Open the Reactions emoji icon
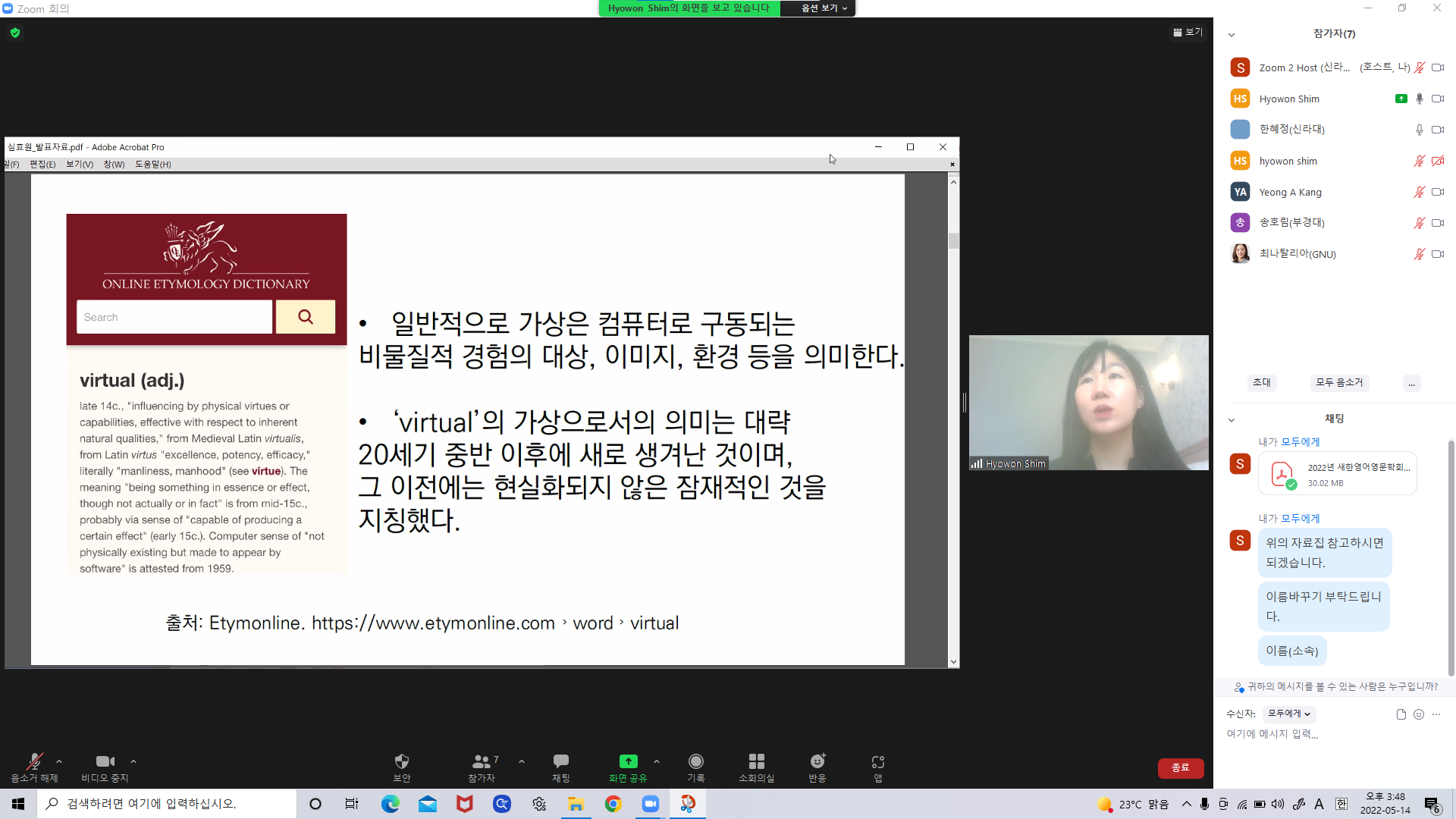 [x=817, y=761]
